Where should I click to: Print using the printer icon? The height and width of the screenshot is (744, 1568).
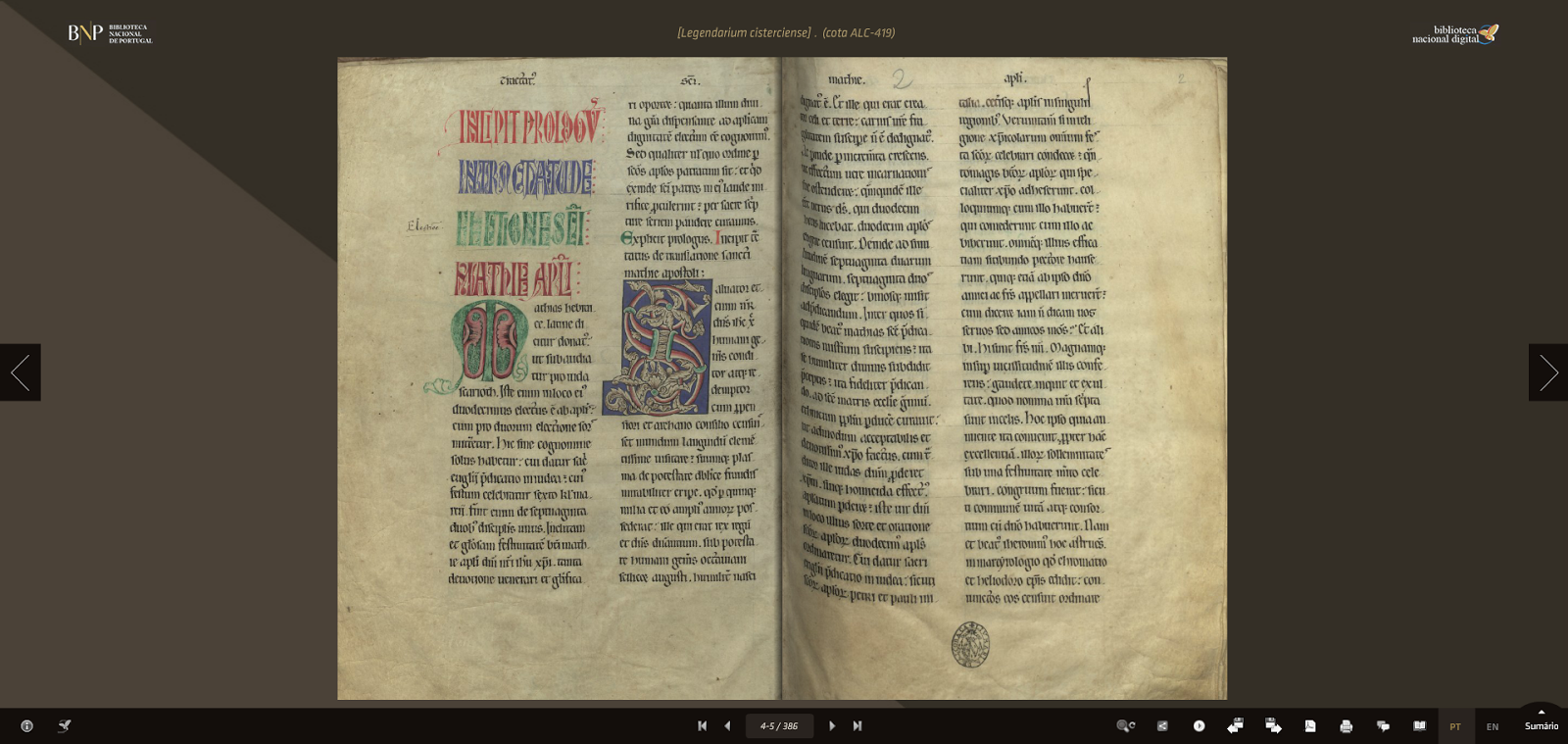click(1347, 726)
